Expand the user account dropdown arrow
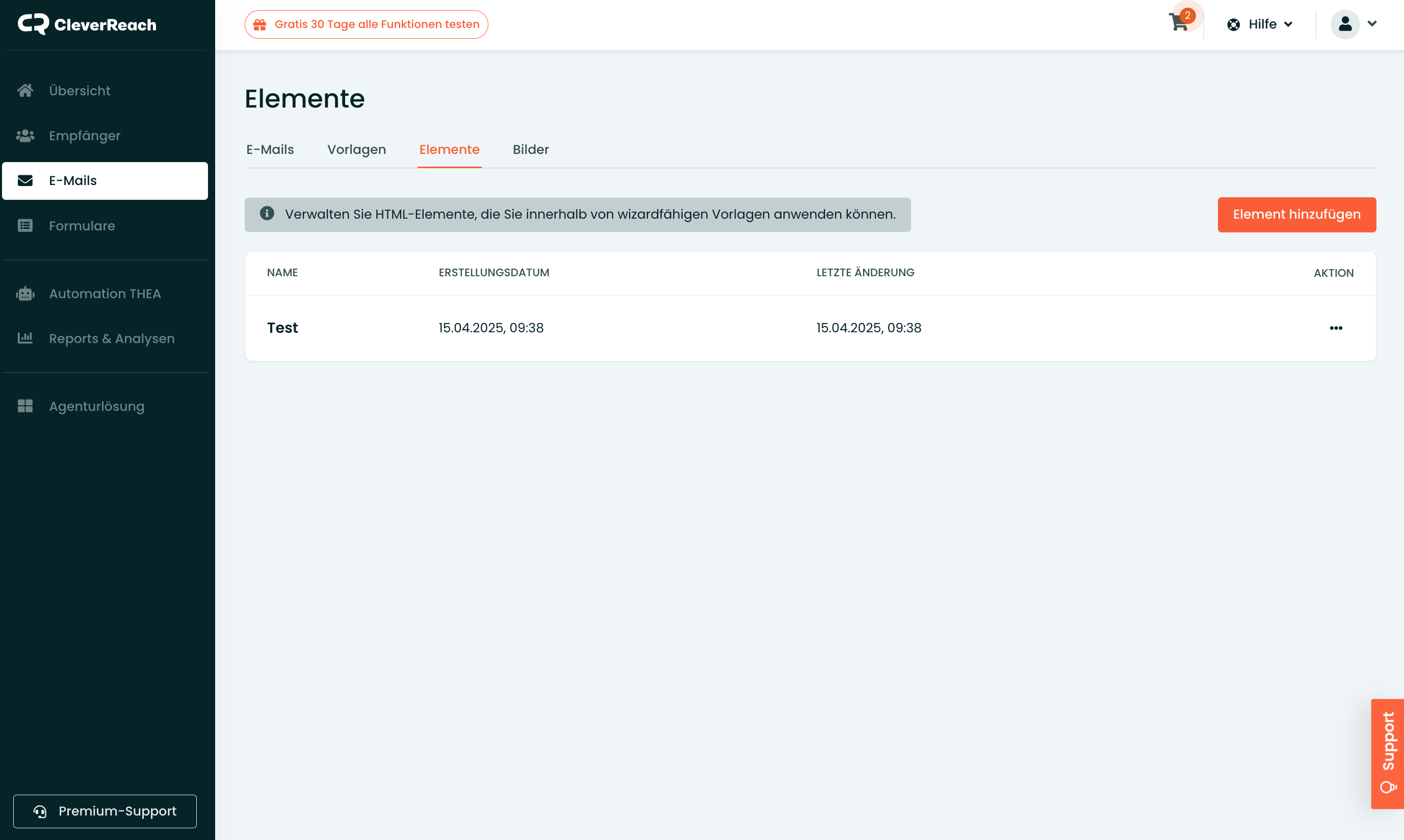This screenshot has height=840, width=1404. 1372,24
